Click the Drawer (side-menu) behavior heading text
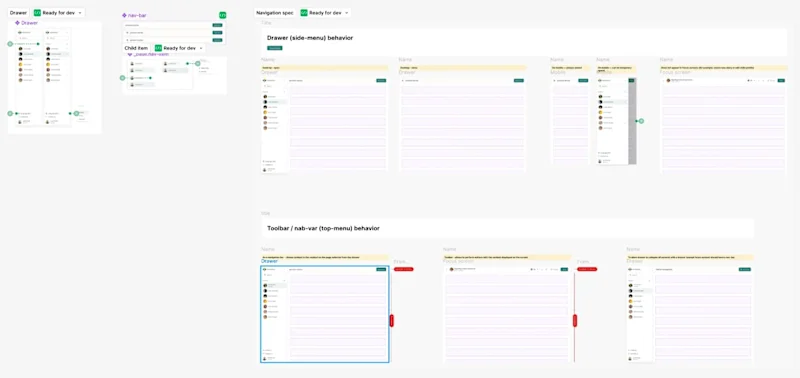800x378 pixels. 310,38
